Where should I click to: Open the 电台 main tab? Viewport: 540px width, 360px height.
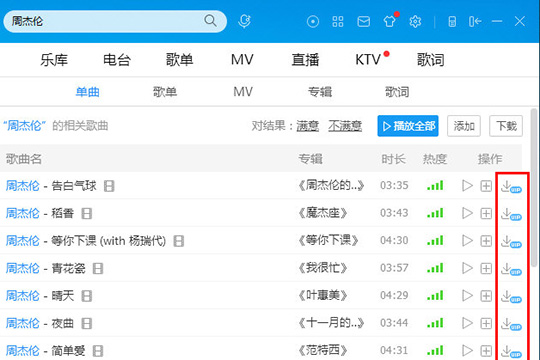[x=117, y=60]
